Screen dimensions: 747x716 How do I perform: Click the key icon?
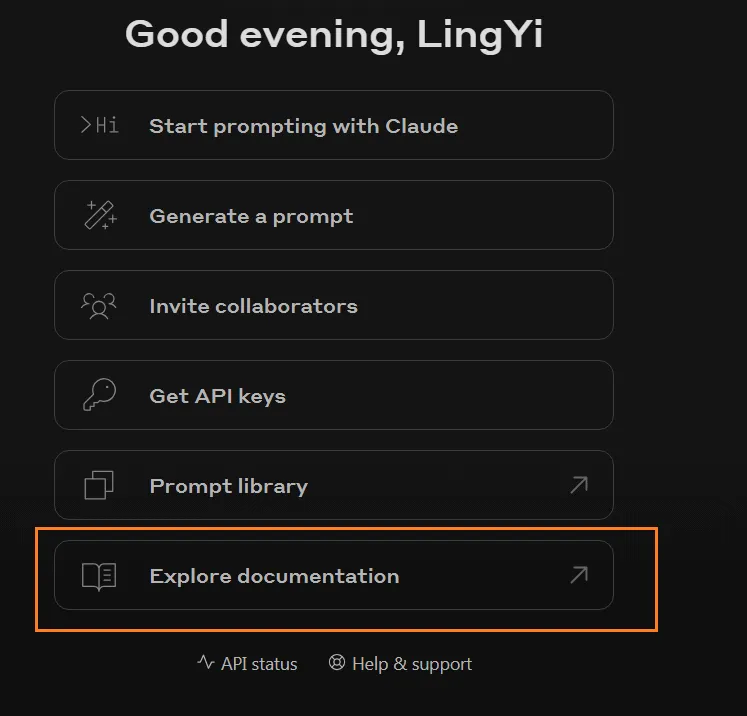[x=99, y=395]
